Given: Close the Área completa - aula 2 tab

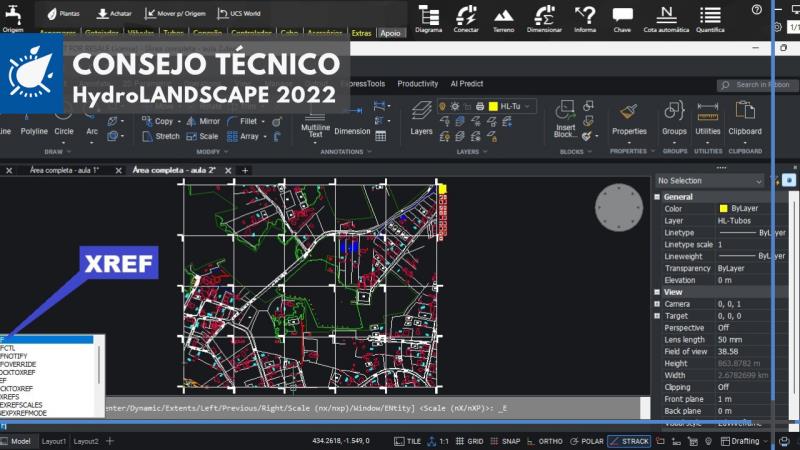Looking at the screenshot, I should pos(228,170).
